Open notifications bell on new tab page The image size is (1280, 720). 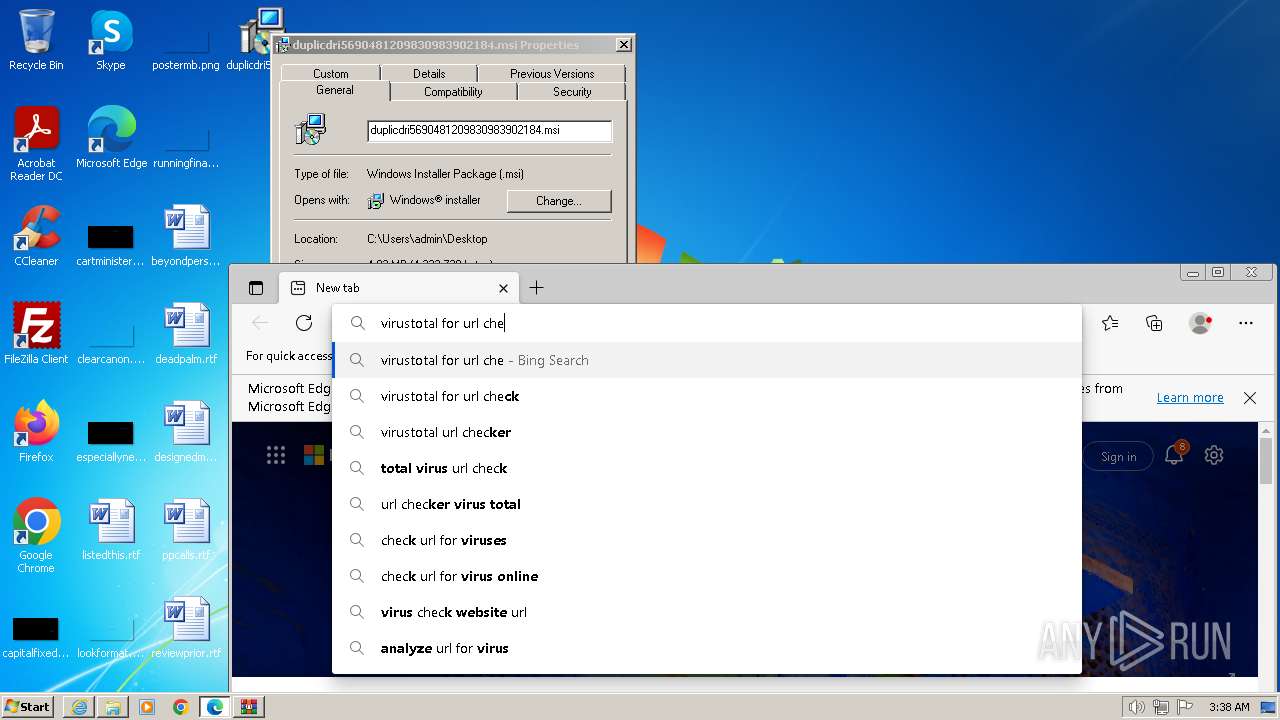coord(1175,455)
